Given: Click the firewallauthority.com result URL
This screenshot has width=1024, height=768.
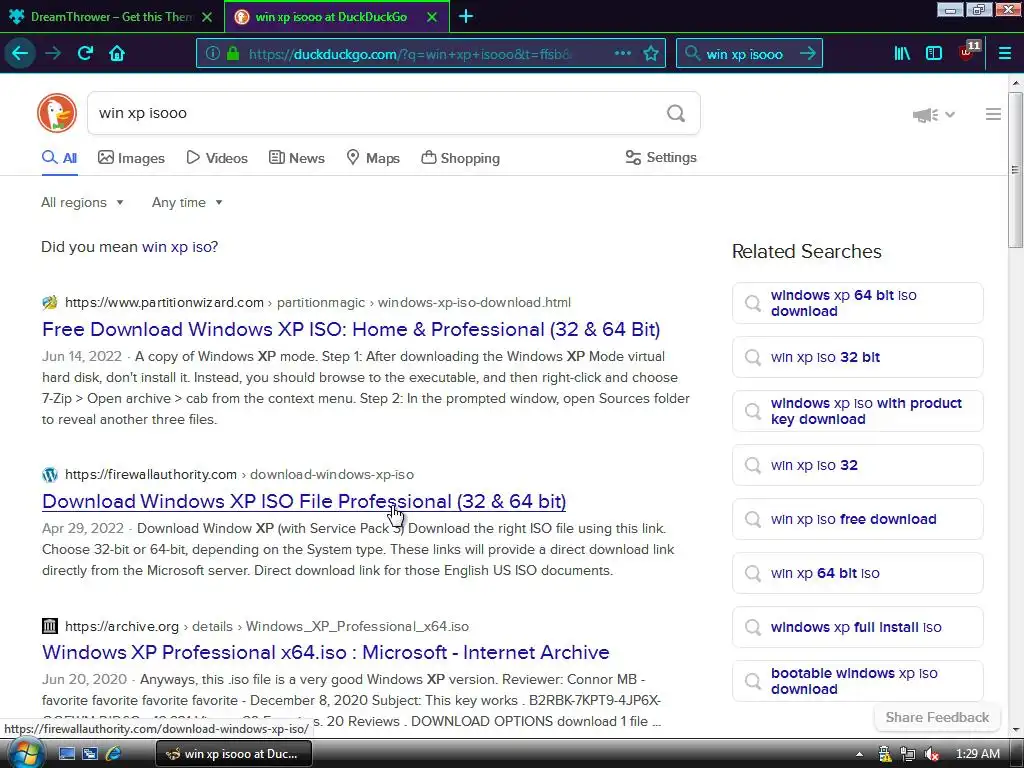Looking at the screenshot, I should (239, 474).
